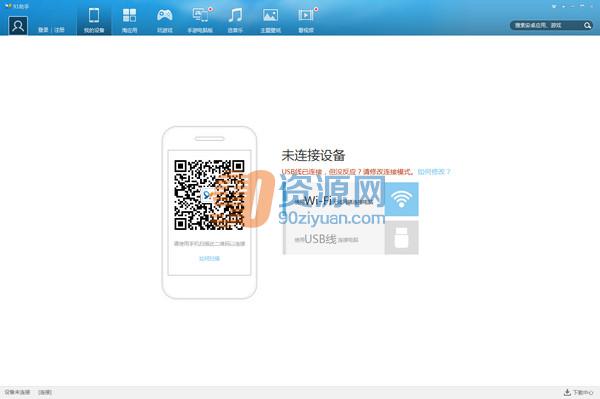Open the video film tab
This screenshot has height=399, width=600.
click(306, 20)
